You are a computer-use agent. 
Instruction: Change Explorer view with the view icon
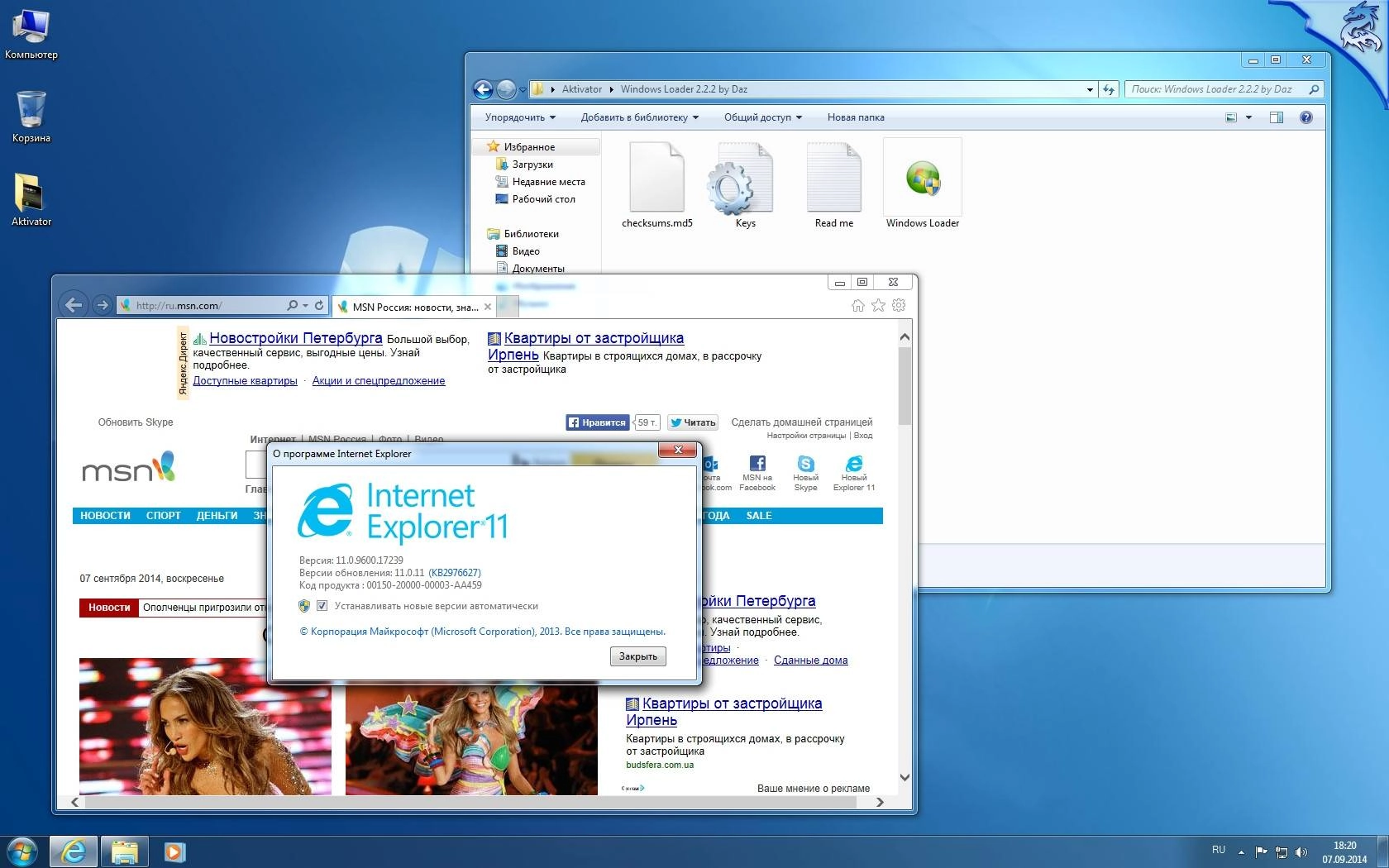[x=1231, y=117]
